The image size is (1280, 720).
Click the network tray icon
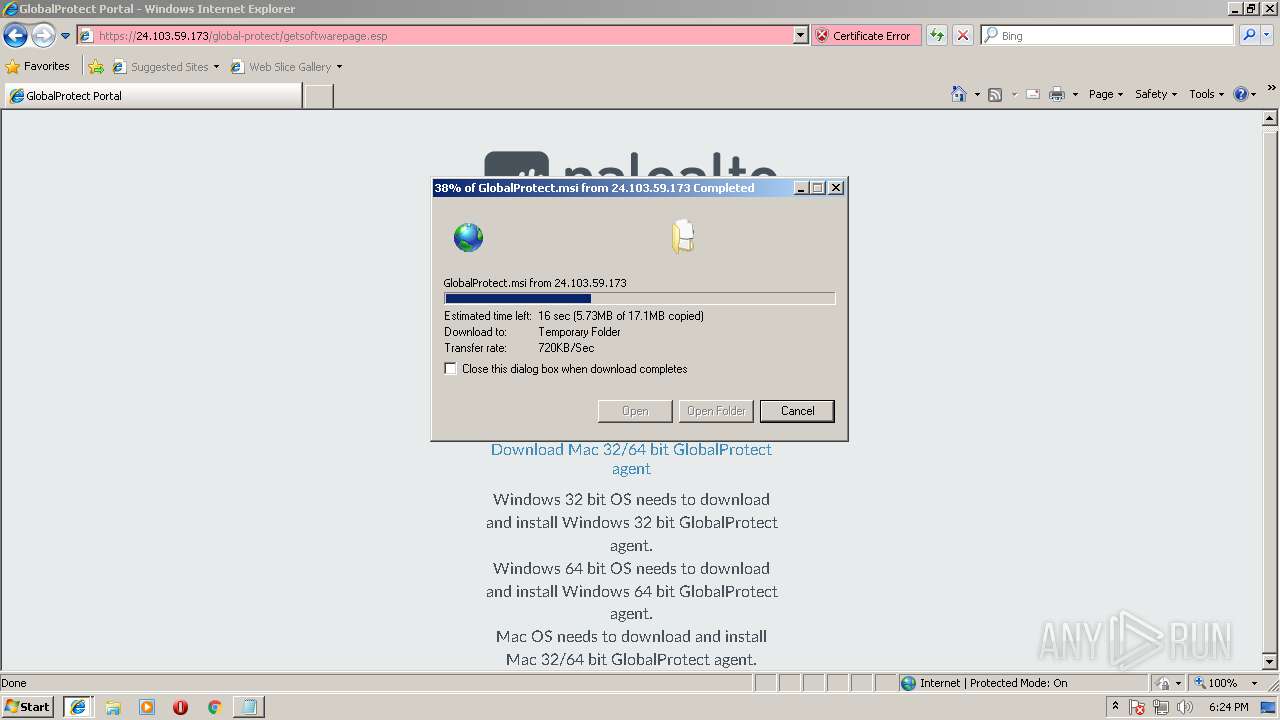[x=1161, y=708]
